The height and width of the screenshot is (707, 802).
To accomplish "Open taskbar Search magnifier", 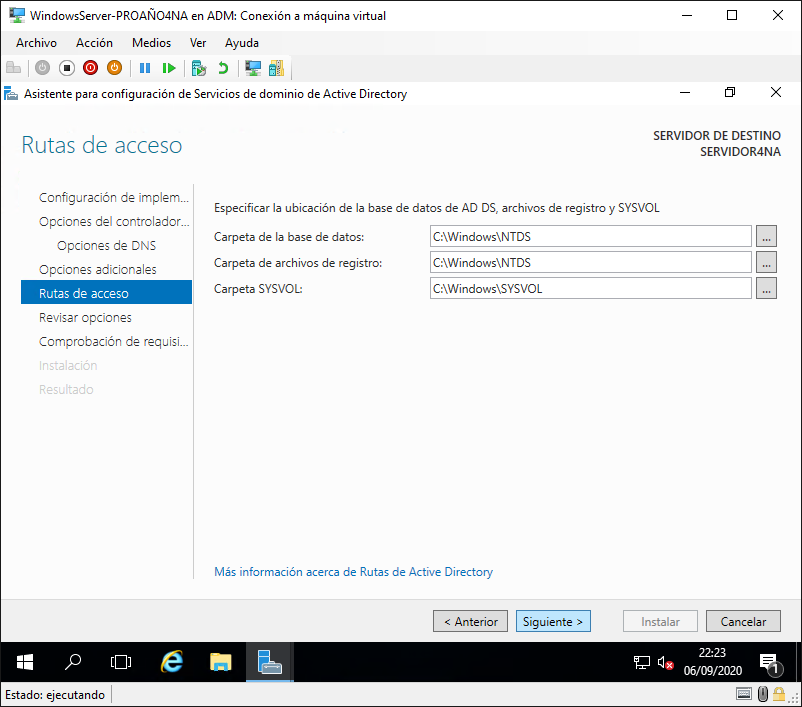I will [x=73, y=662].
